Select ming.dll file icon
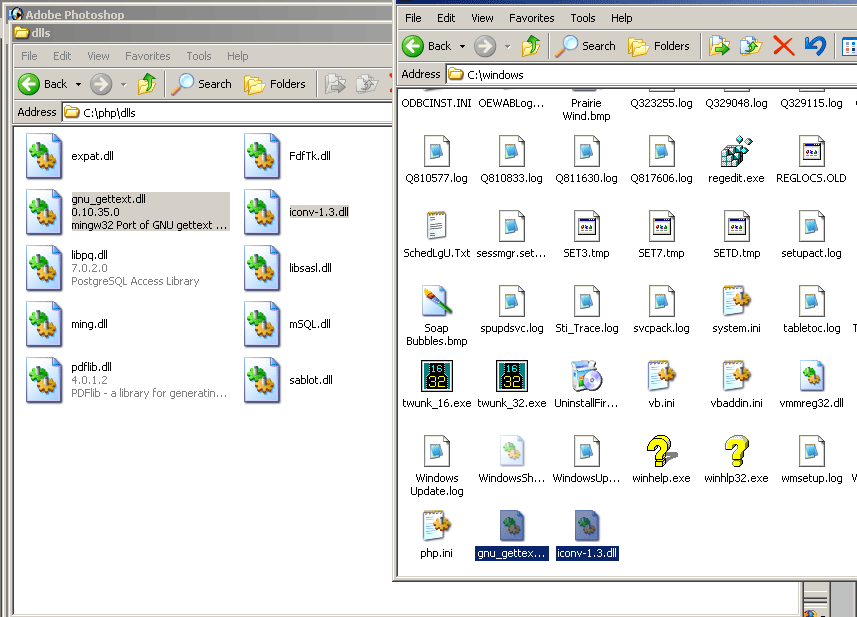Screen dimensions: 857x617 pos(44,324)
